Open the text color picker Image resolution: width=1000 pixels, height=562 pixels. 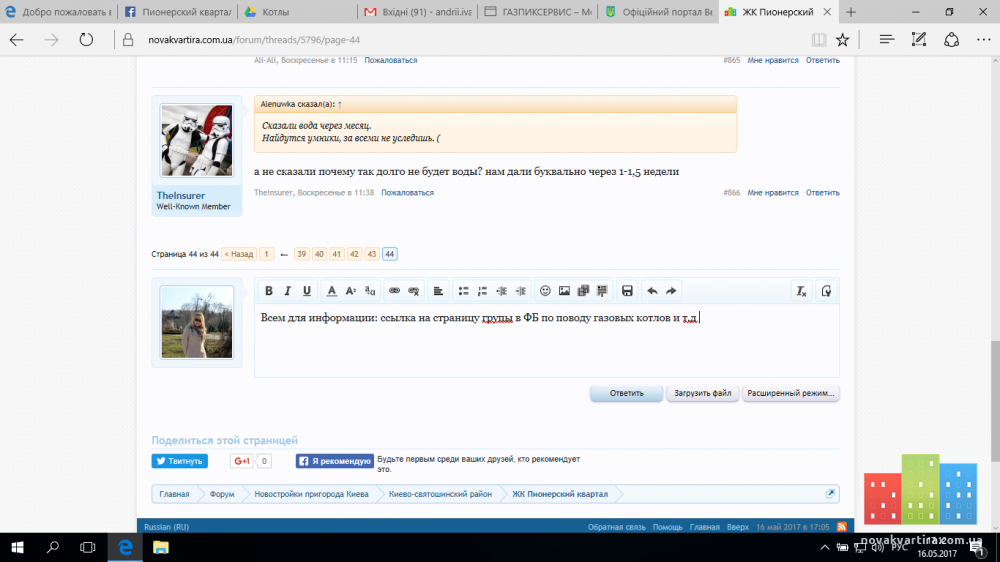click(x=332, y=291)
